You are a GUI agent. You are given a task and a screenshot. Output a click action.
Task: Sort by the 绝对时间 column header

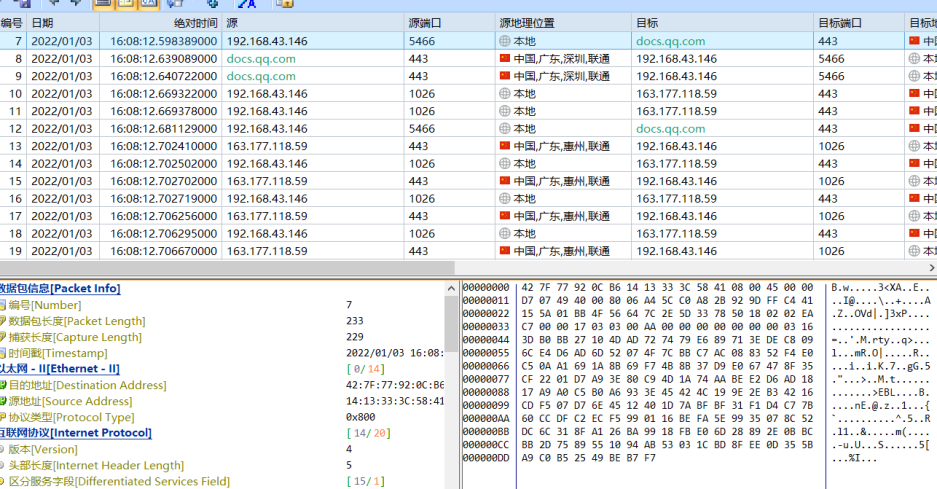click(x=195, y=23)
